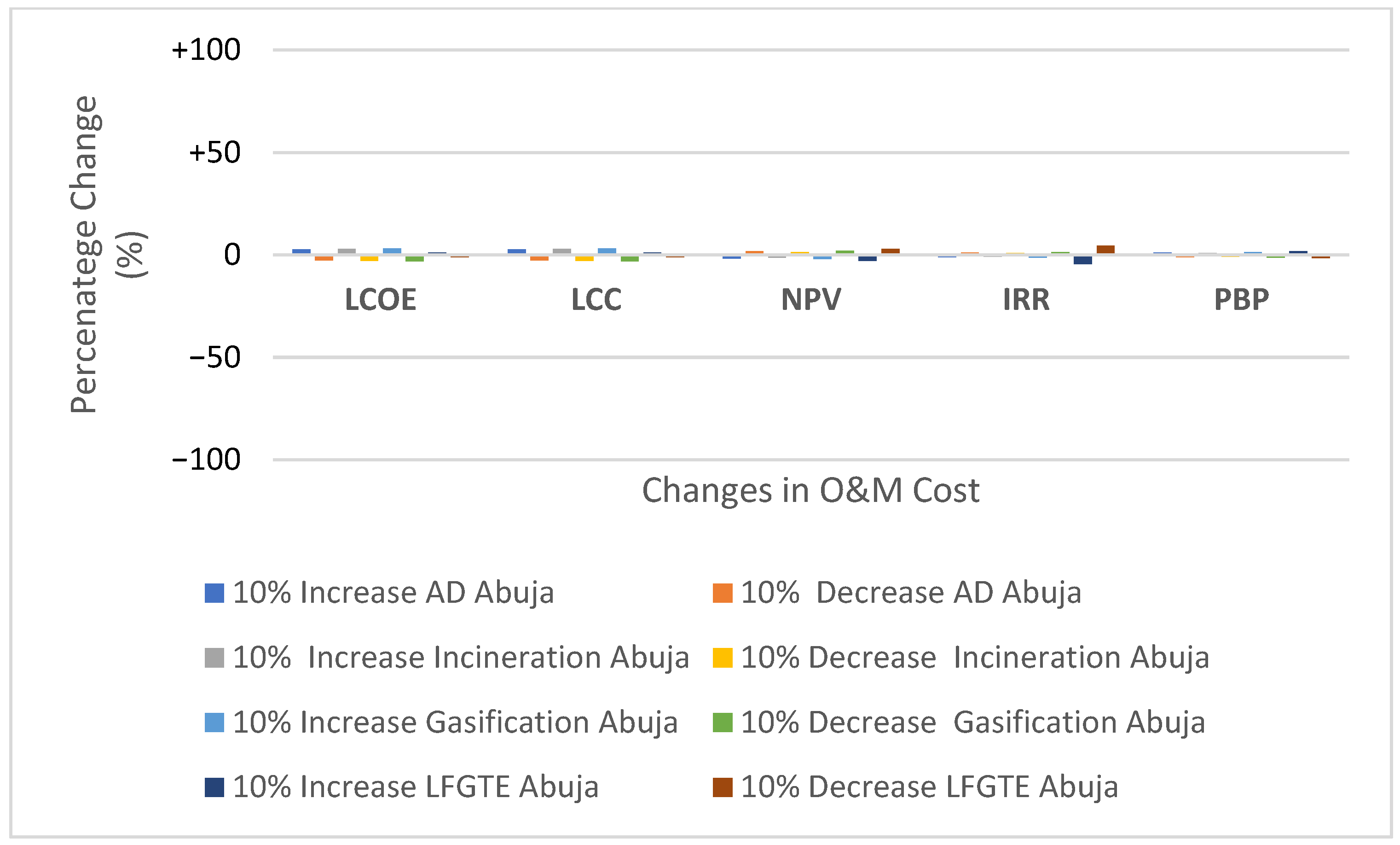Image resolution: width=1400 pixels, height=845 pixels.
Task: Pick the dark blue Increase LFGTE legend swatch
Action: [214, 787]
